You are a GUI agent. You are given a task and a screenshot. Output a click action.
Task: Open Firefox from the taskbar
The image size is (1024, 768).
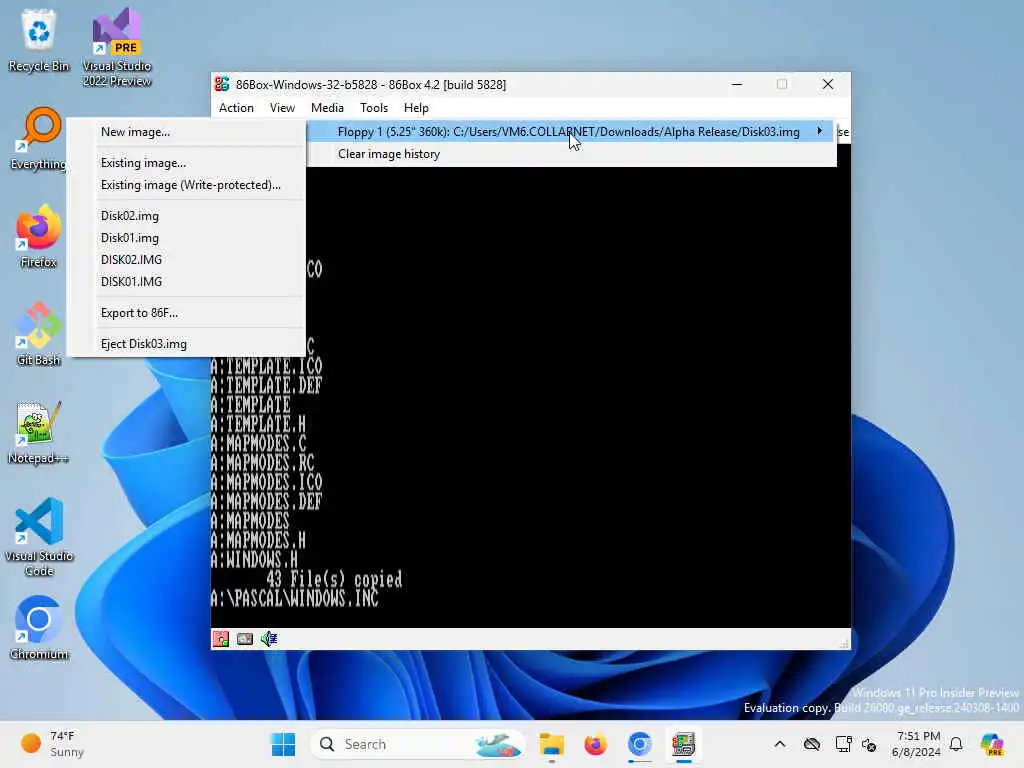(595, 744)
